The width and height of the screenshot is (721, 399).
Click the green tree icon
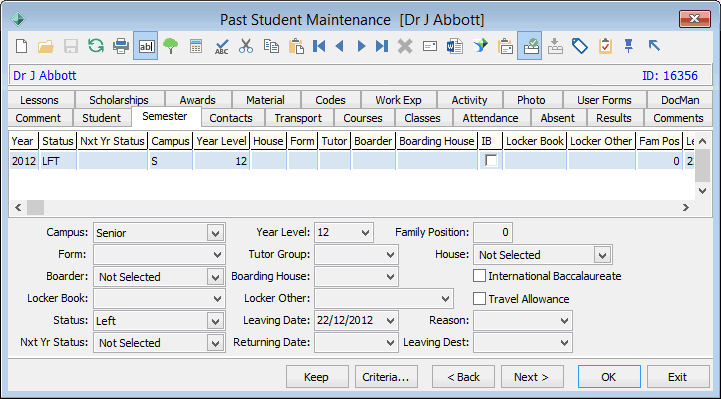(x=171, y=46)
